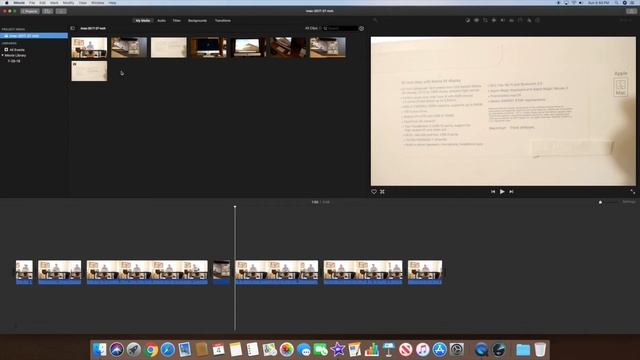Launch Google Chrome from the Dock
This screenshot has height=360, width=640.
pos(151,350)
